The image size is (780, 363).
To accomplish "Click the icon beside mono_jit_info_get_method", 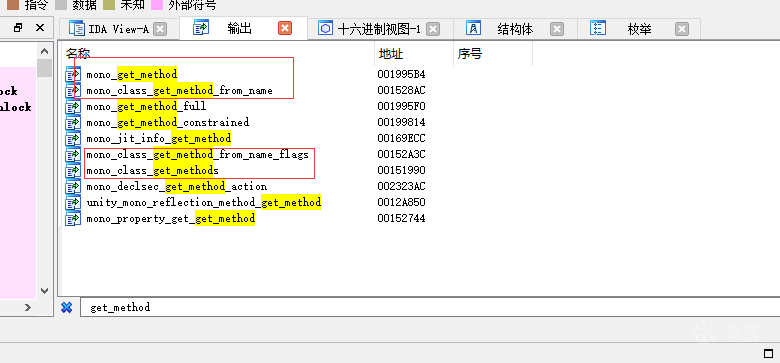I will pos(73,139).
